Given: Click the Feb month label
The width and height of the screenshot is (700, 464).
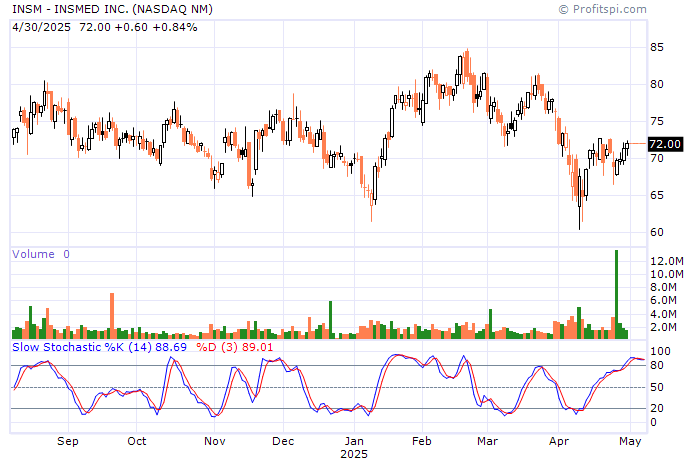Looking at the screenshot, I should (x=422, y=441).
